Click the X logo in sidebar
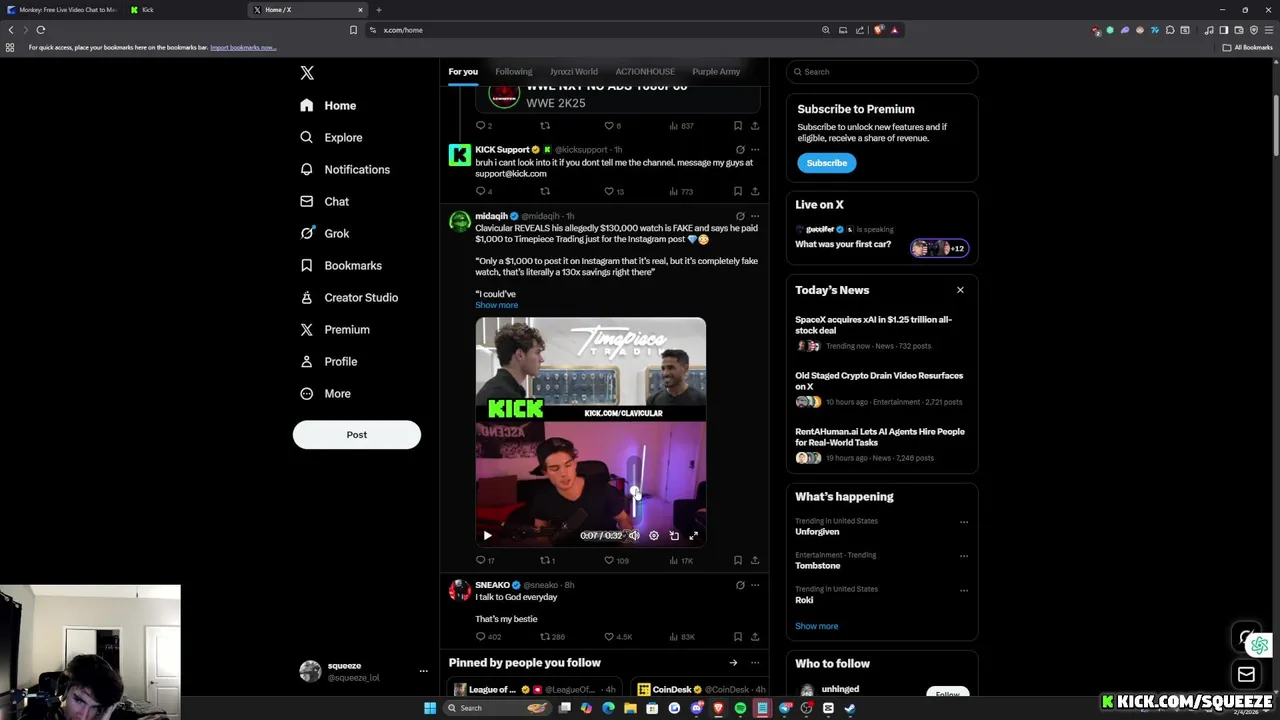Screen dimensions: 1280x720 (x=307, y=73)
